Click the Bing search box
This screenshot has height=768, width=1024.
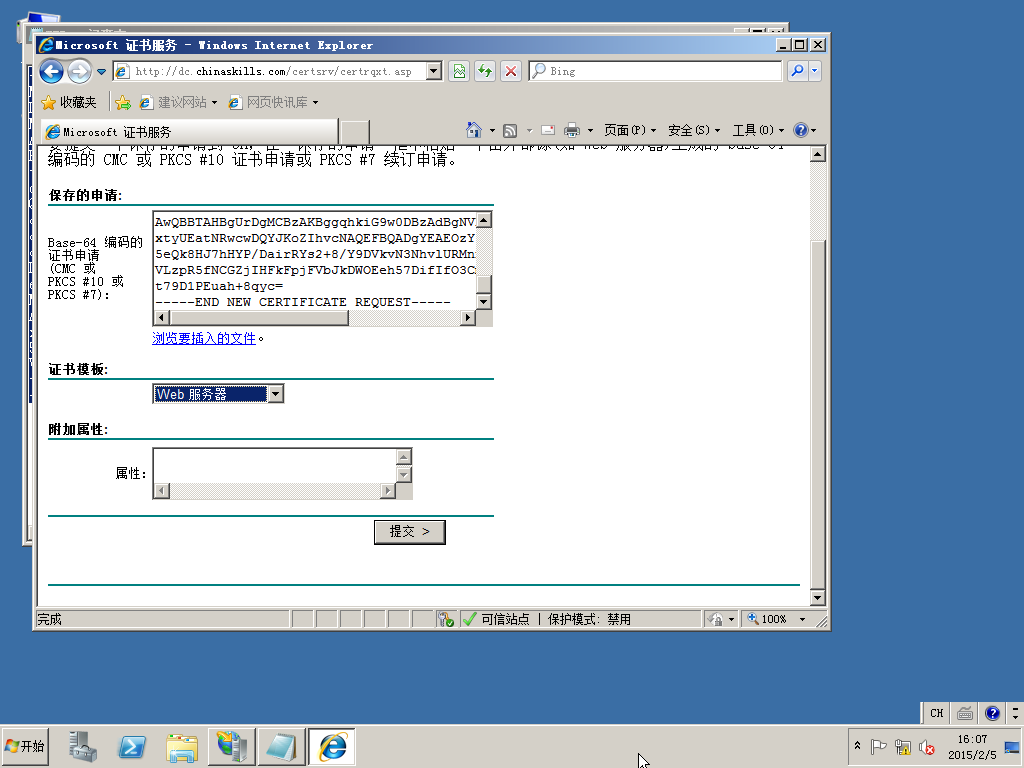(655, 71)
